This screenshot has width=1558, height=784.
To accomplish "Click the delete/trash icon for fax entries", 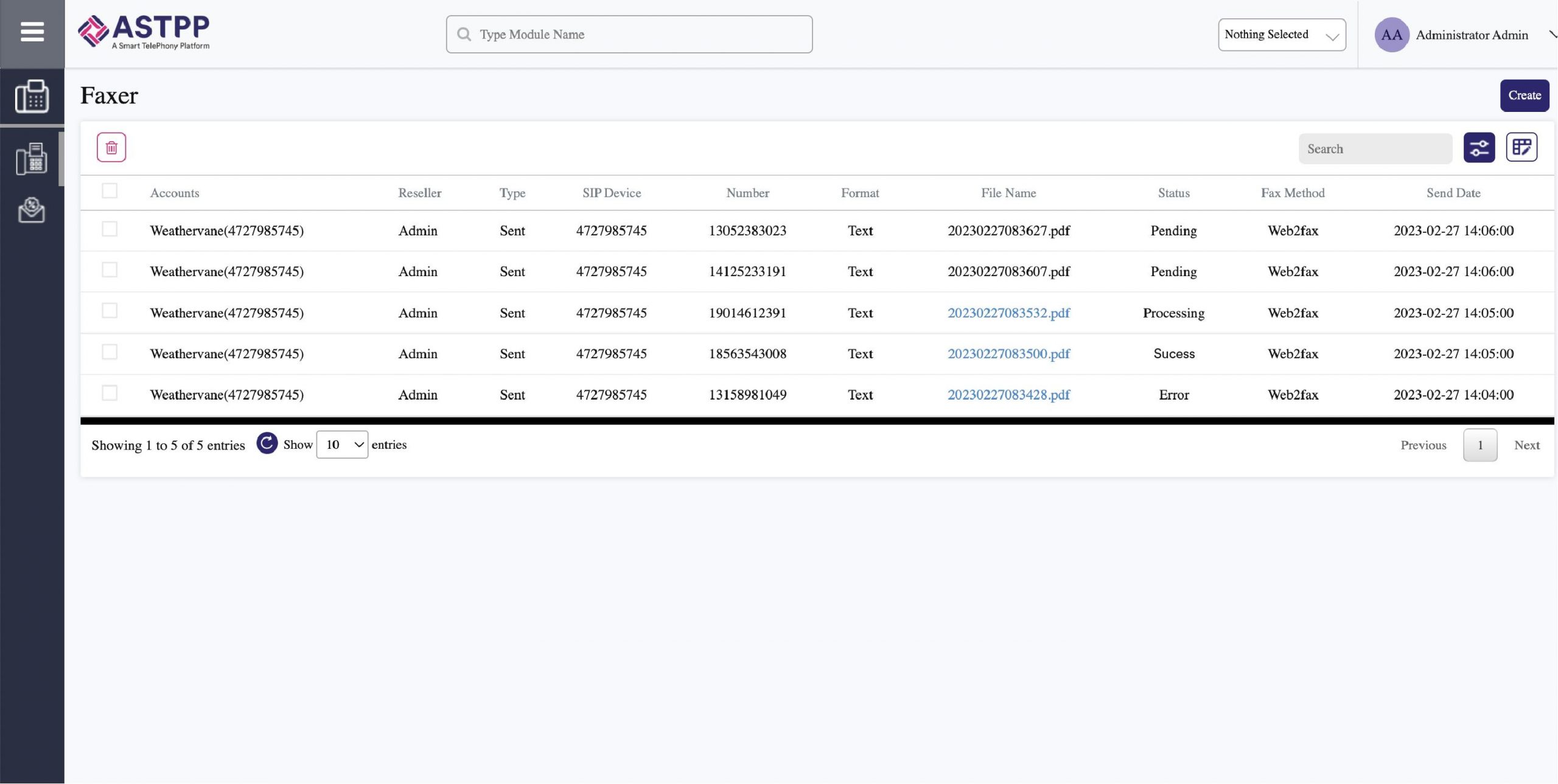I will tap(111, 147).
